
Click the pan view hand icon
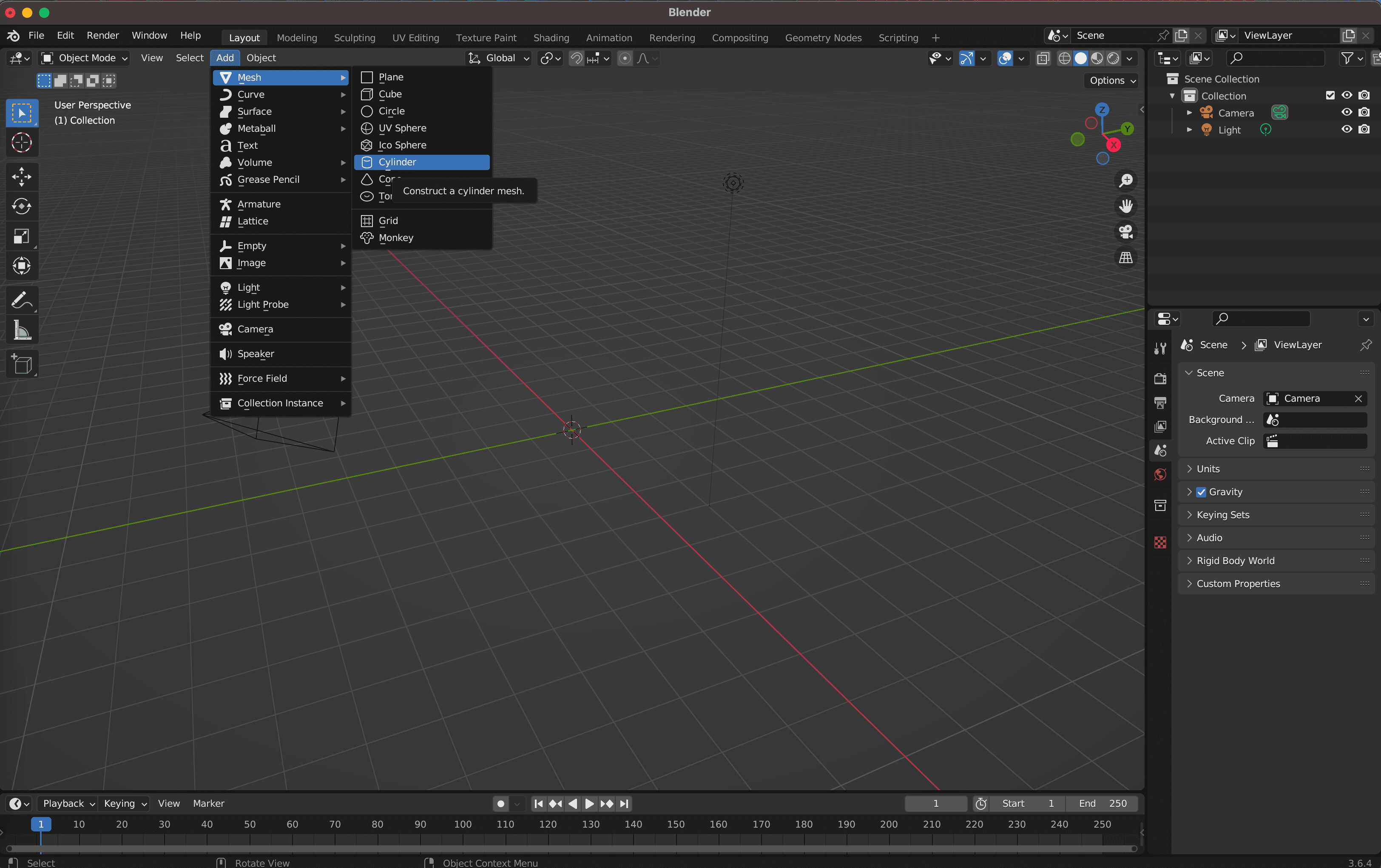(1125, 206)
